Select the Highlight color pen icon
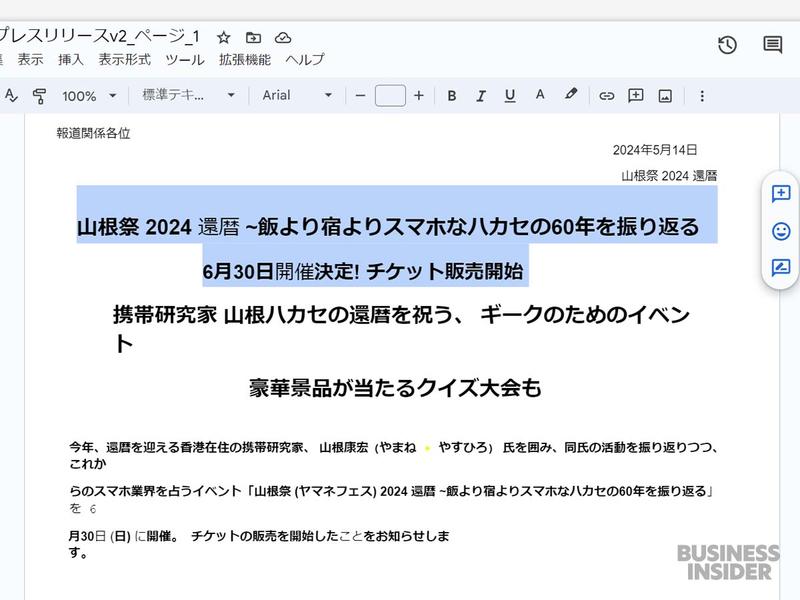Viewport: 800px width, 600px height. point(569,96)
